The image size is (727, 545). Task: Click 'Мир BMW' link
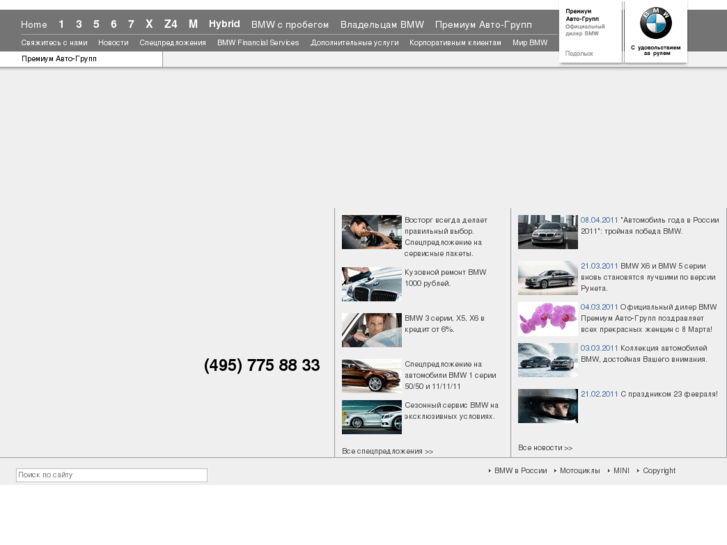(530, 43)
